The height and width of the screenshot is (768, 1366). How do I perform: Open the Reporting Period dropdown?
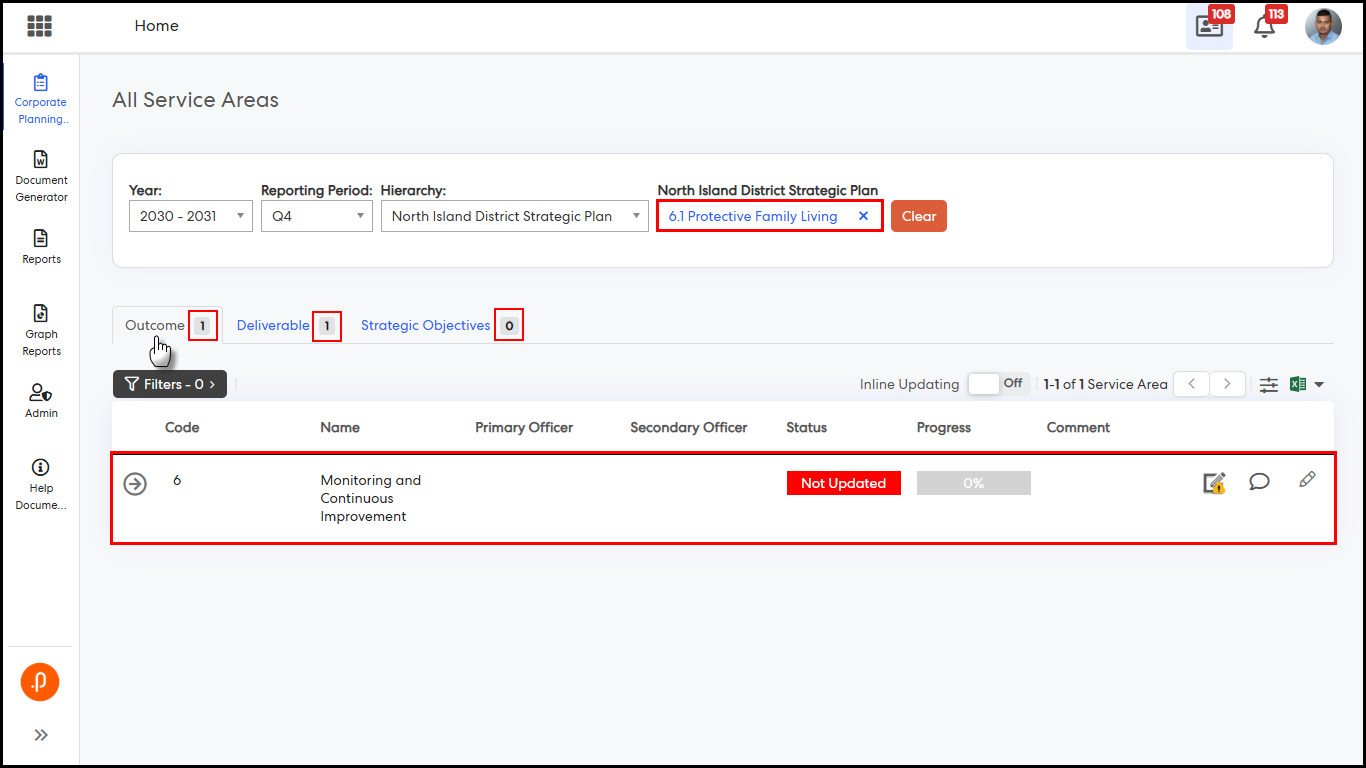tap(316, 216)
